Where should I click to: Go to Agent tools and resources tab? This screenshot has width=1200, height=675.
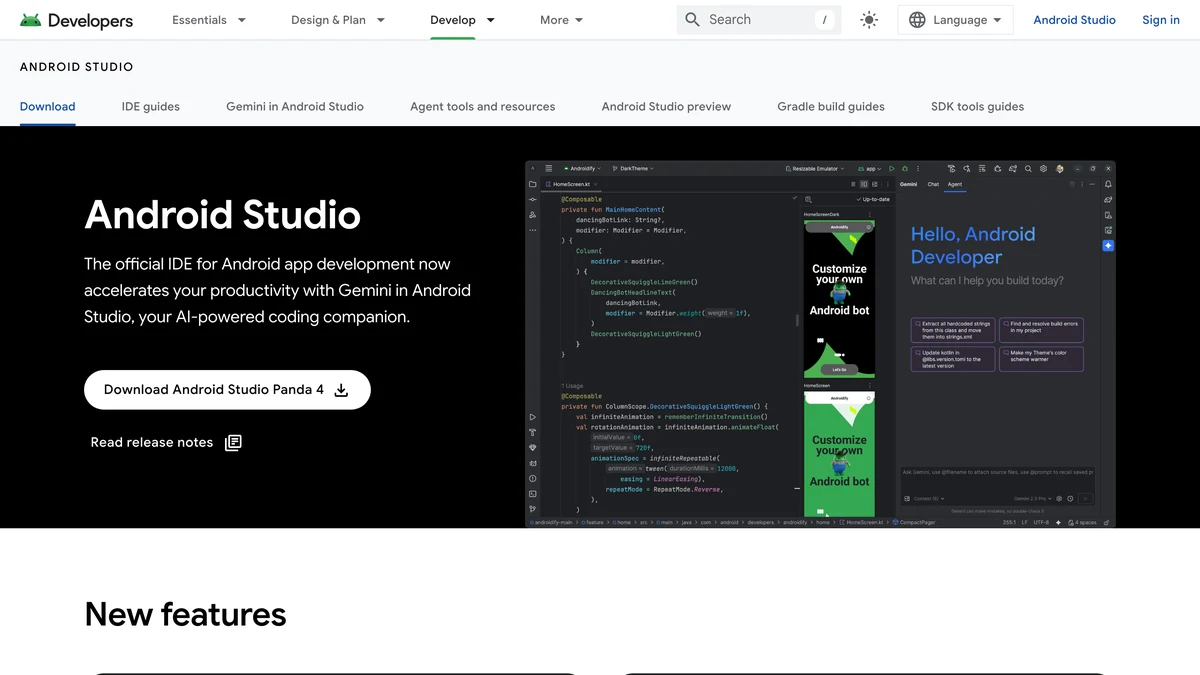[483, 106]
